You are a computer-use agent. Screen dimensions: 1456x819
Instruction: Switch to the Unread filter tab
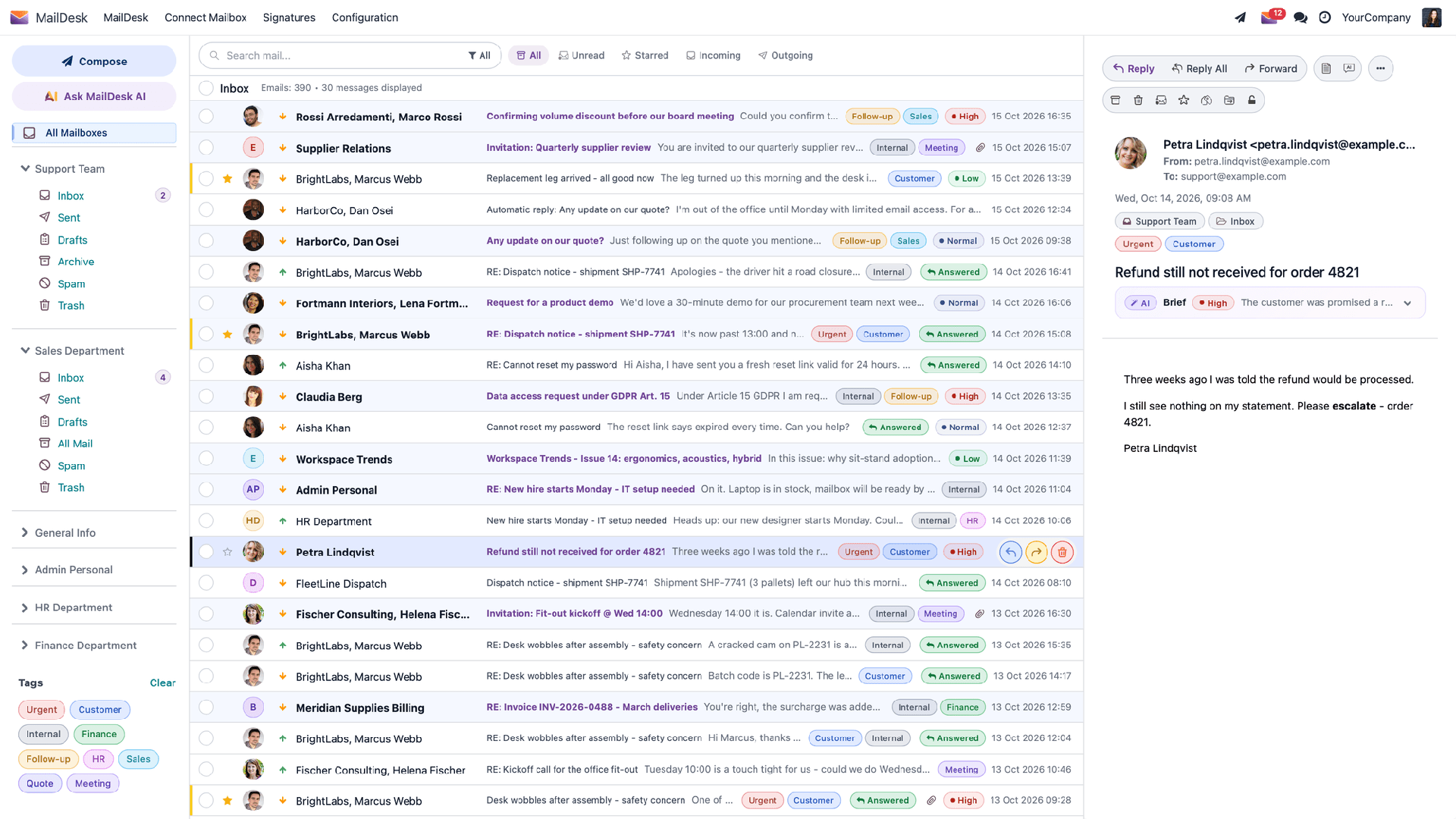pyautogui.click(x=582, y=55)
